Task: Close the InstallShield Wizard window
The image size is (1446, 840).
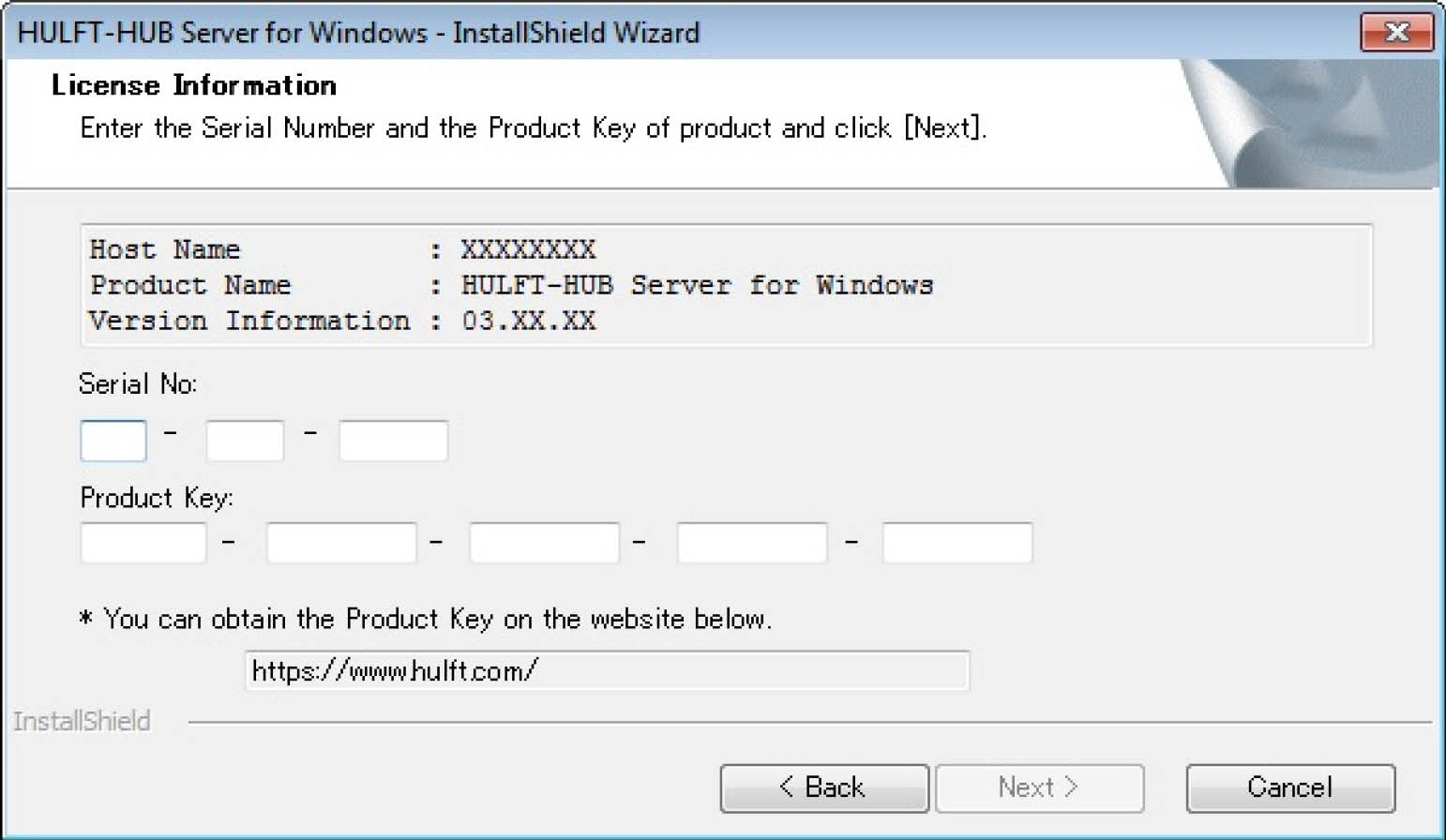Action: tap(1396, 33)
